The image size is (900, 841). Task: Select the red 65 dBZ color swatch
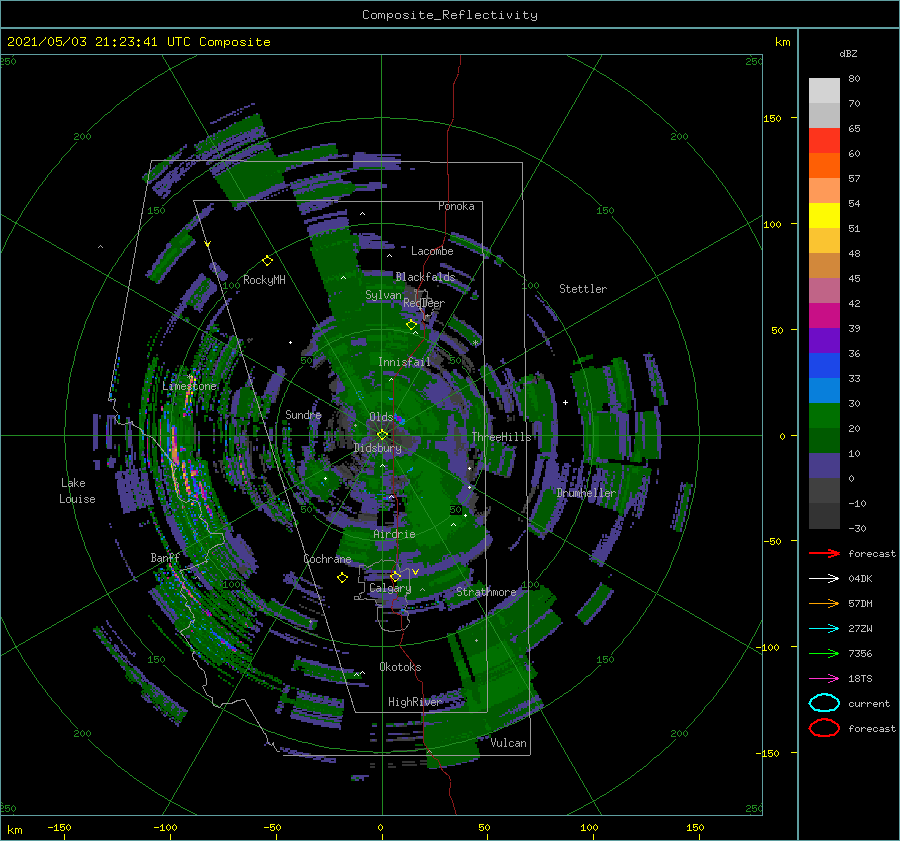(824, 140)
